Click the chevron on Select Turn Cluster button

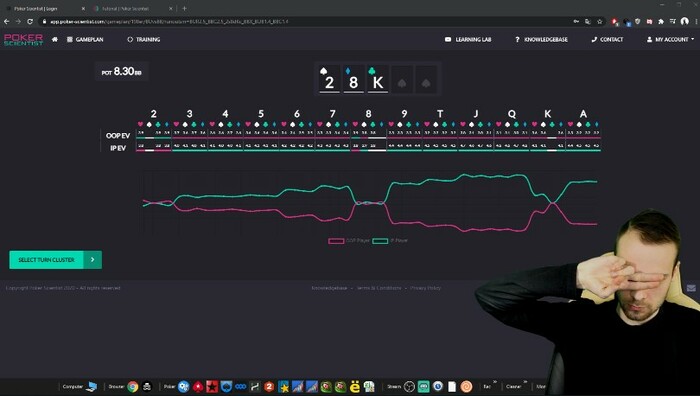(x=93, y=259)
